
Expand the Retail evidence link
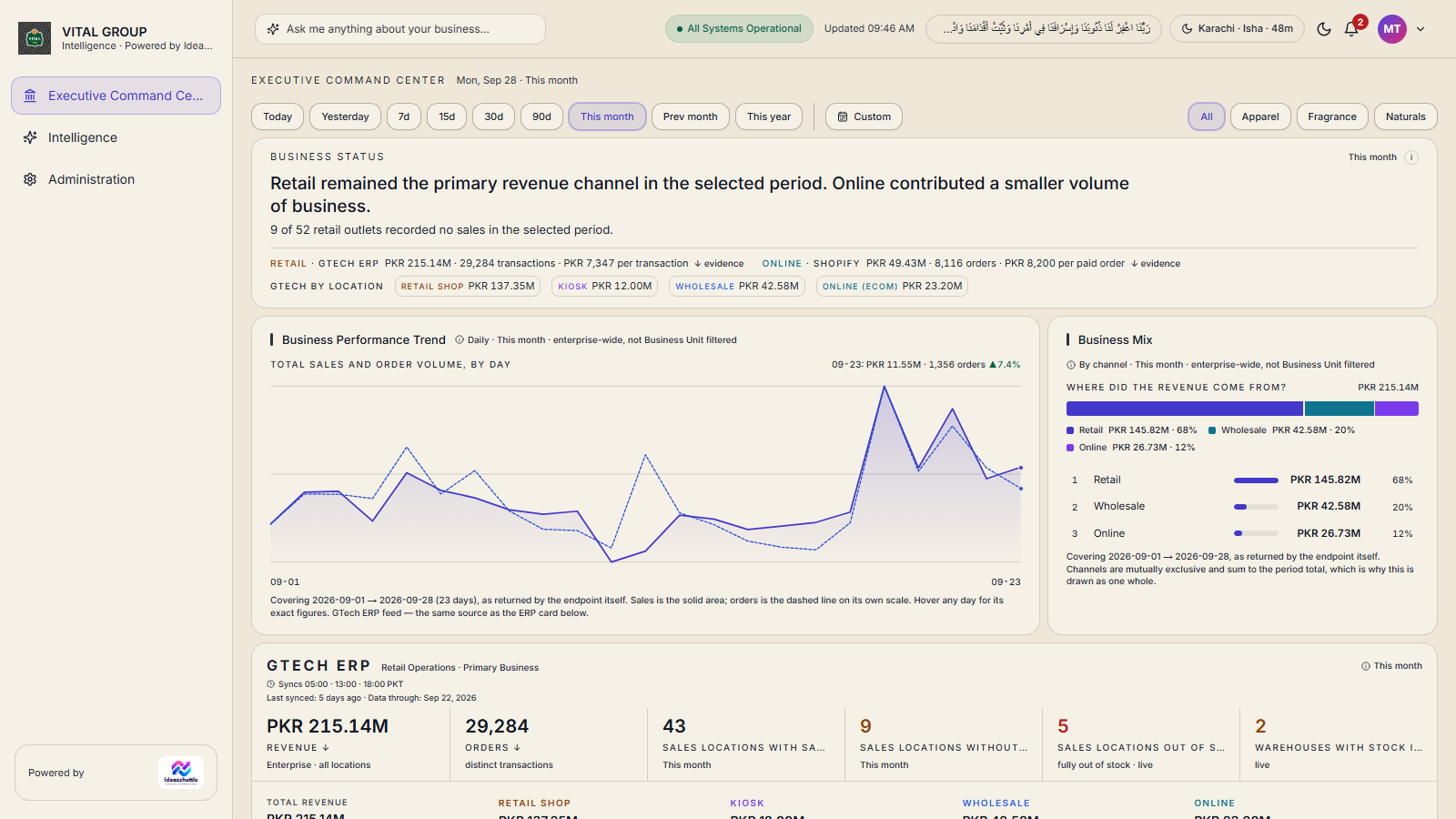pyautogui.click(x=719, y=264)
